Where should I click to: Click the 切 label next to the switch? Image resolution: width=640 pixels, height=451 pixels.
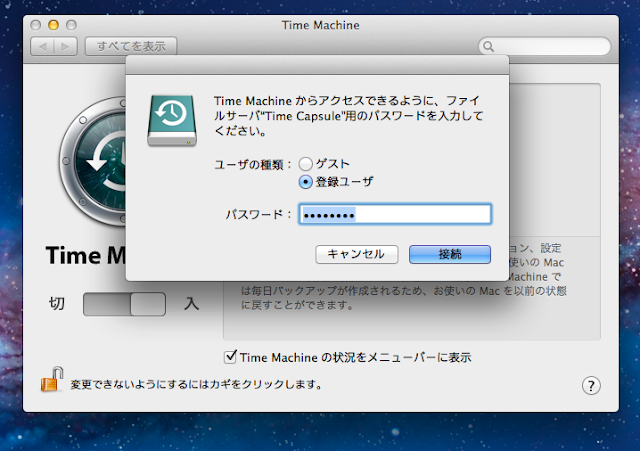[57, 304]
